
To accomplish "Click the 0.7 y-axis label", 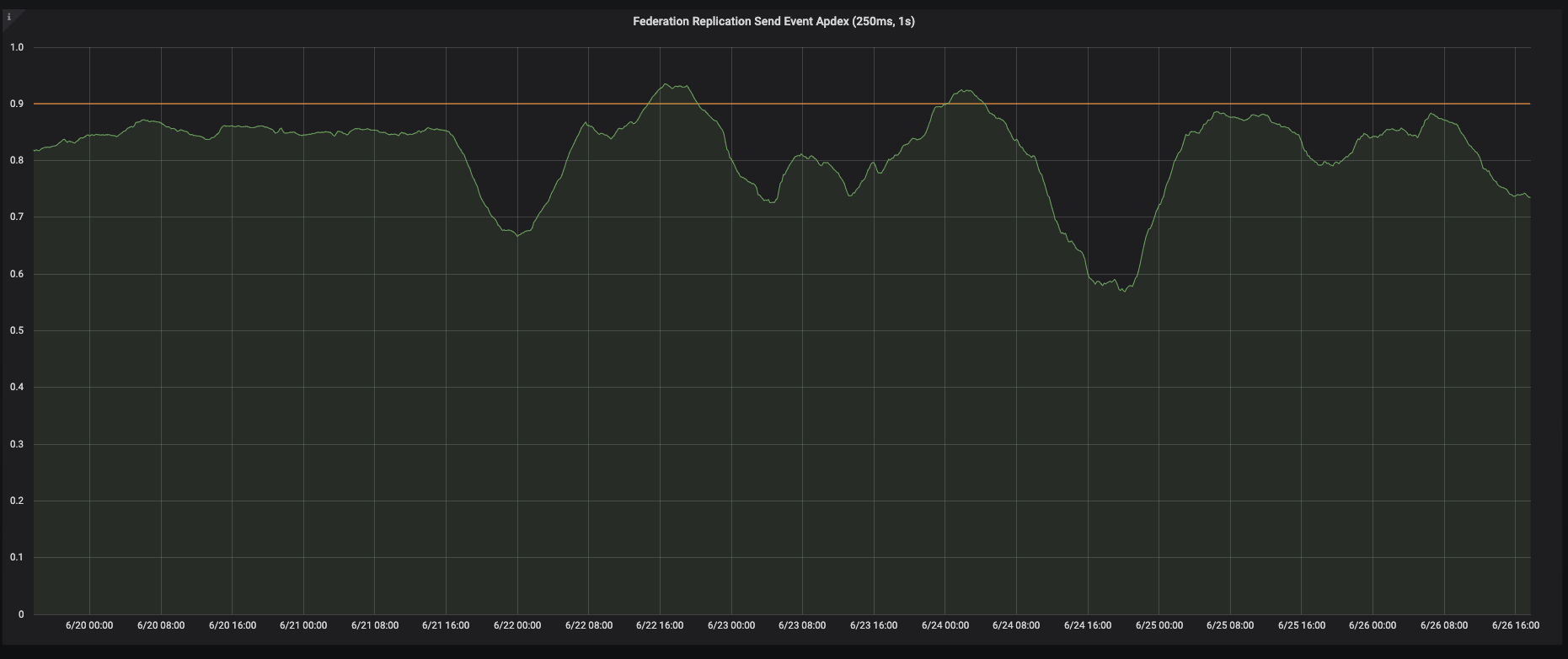I will [x=17, y=217].
